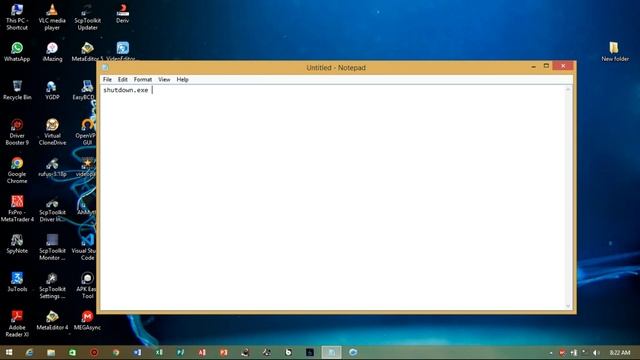Maximize the Notepad window
This screenshot has height=360, width=640.
point(546,66)
